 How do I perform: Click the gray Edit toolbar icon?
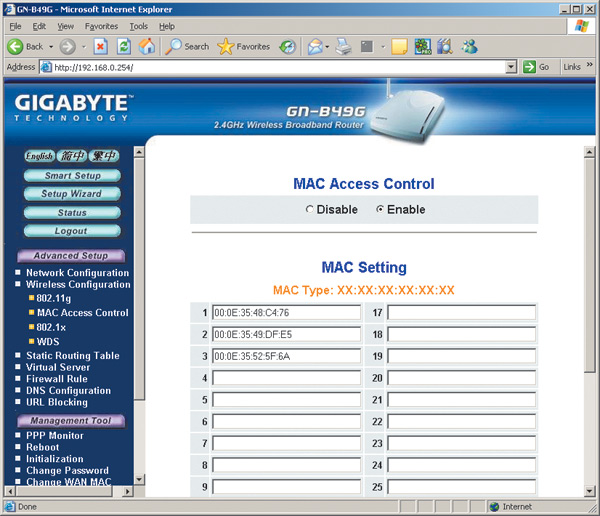coord(367,47)
